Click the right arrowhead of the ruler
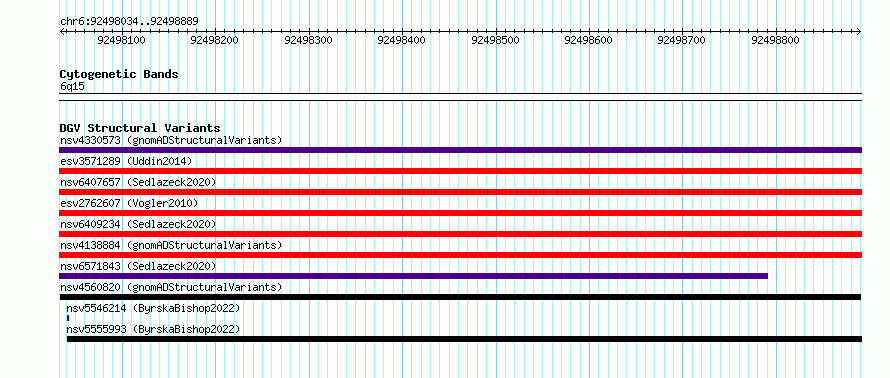The height and width of the screenshot is (378, 890). coord(859,32)
